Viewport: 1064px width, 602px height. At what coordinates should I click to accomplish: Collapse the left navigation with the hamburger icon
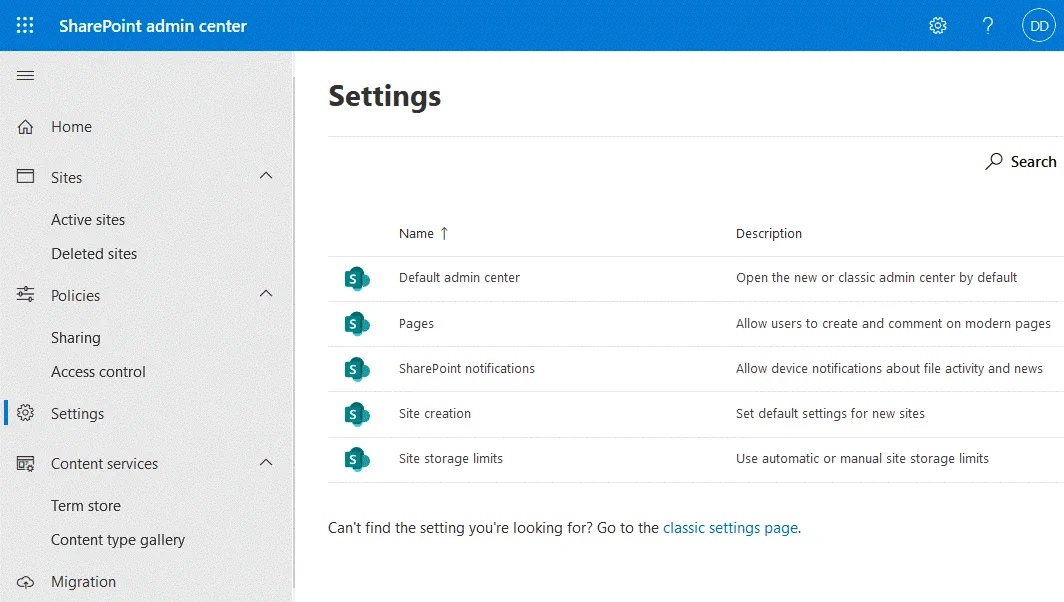[x=26, y=75]
